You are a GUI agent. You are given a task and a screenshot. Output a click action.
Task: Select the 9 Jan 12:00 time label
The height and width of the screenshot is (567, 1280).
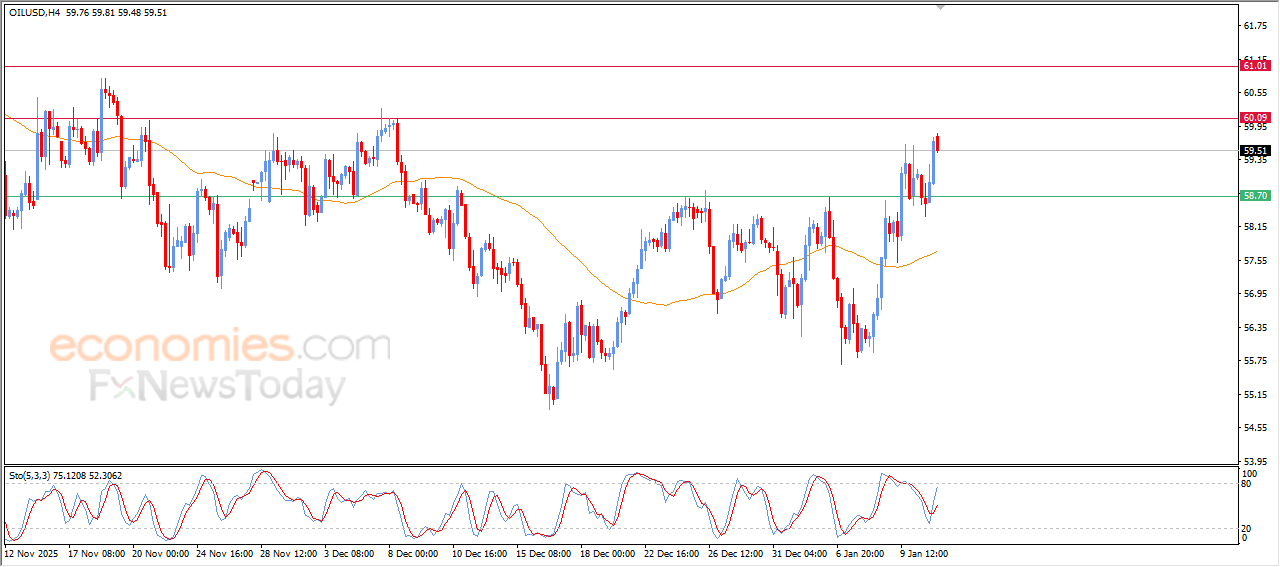click(923, 552)
